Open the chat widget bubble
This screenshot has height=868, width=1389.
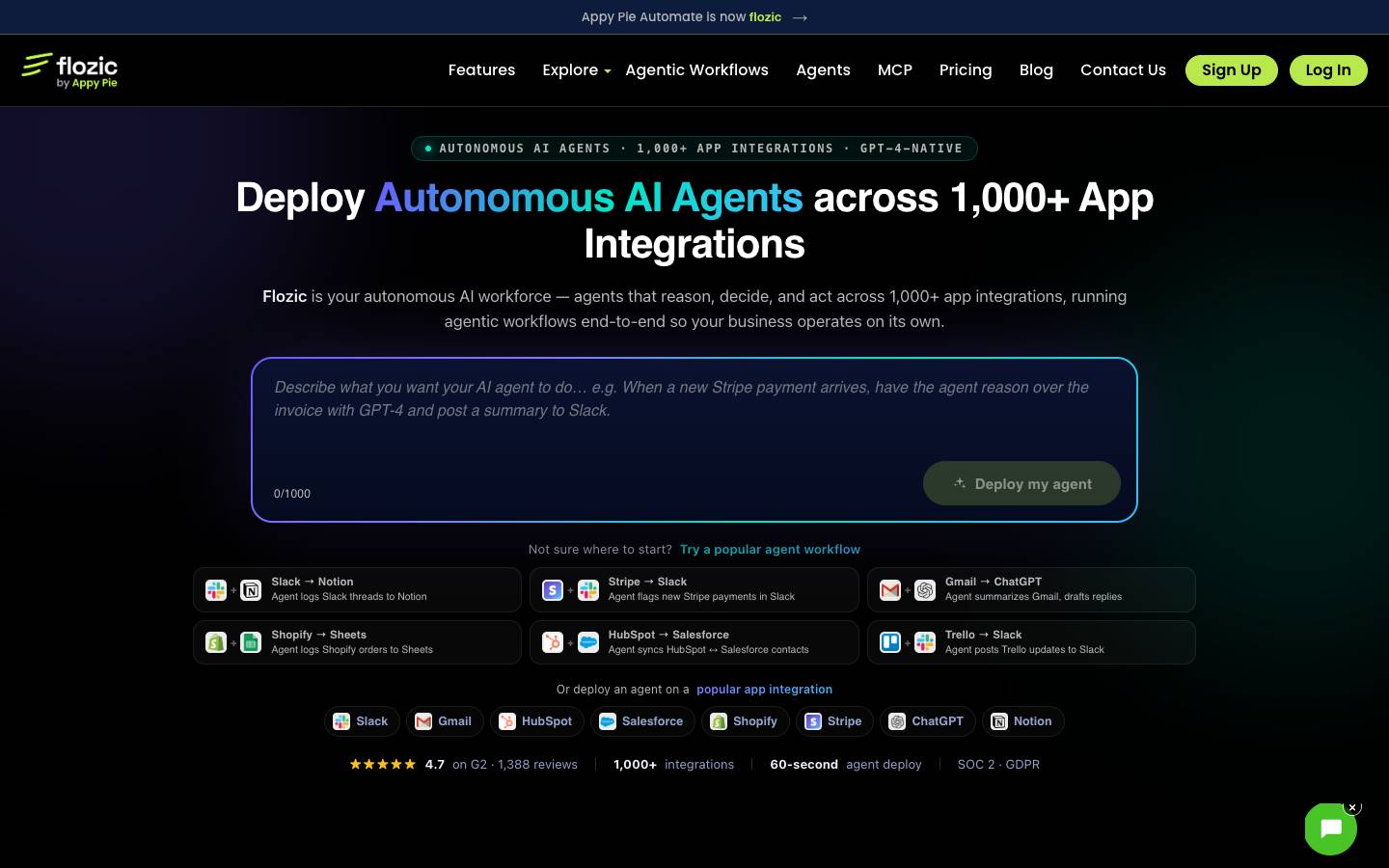coord(1330,828)
